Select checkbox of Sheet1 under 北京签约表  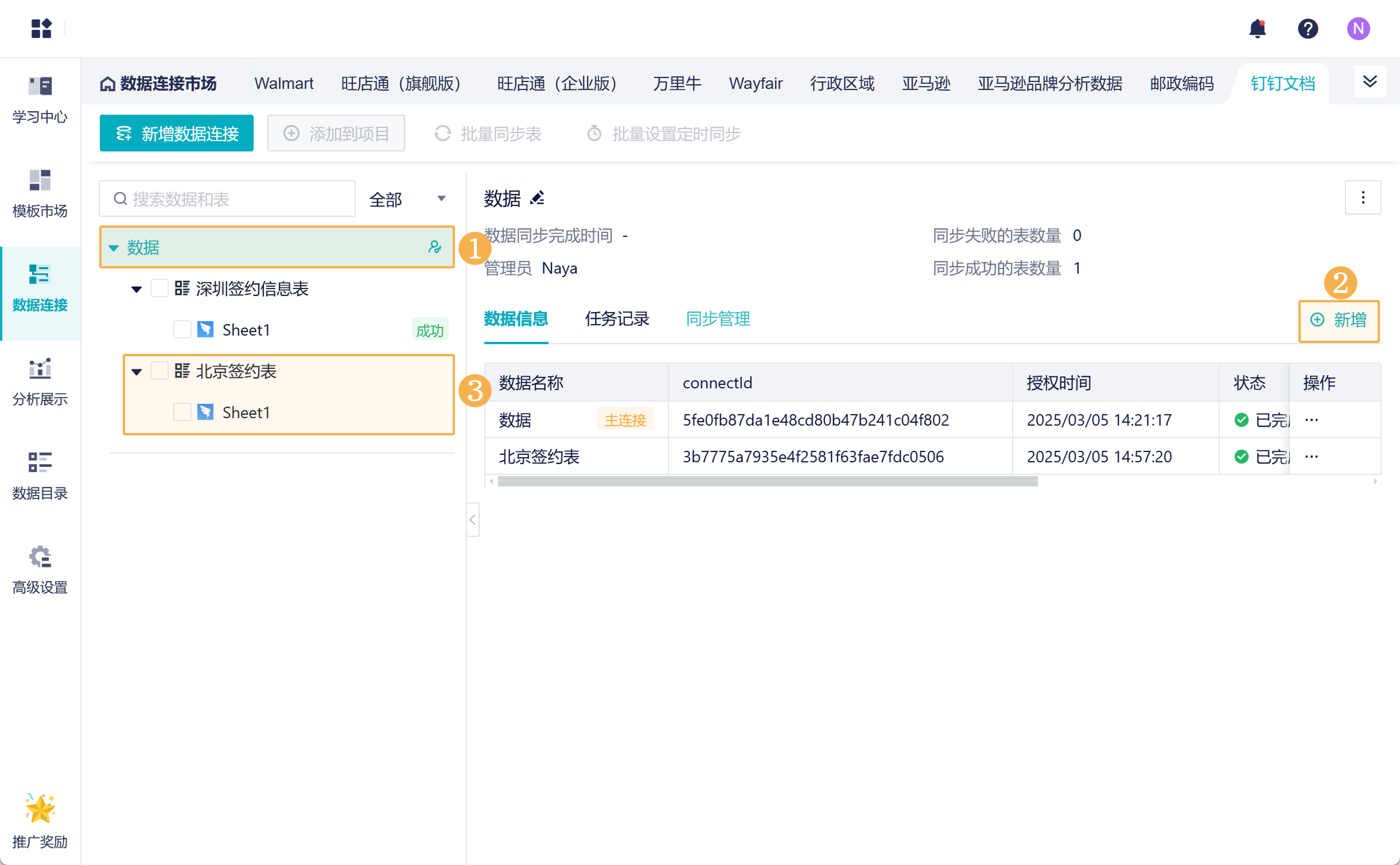(x=182, y=412)
